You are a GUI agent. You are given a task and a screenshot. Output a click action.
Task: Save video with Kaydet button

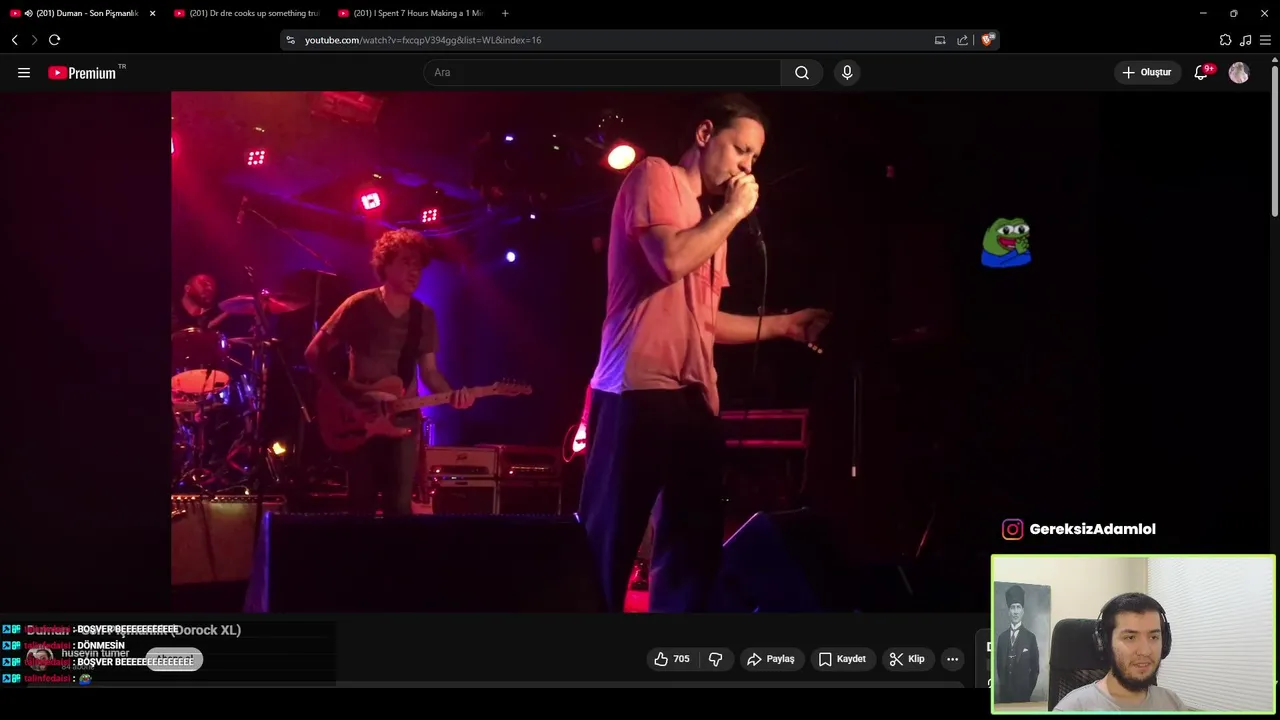point(842,659)
